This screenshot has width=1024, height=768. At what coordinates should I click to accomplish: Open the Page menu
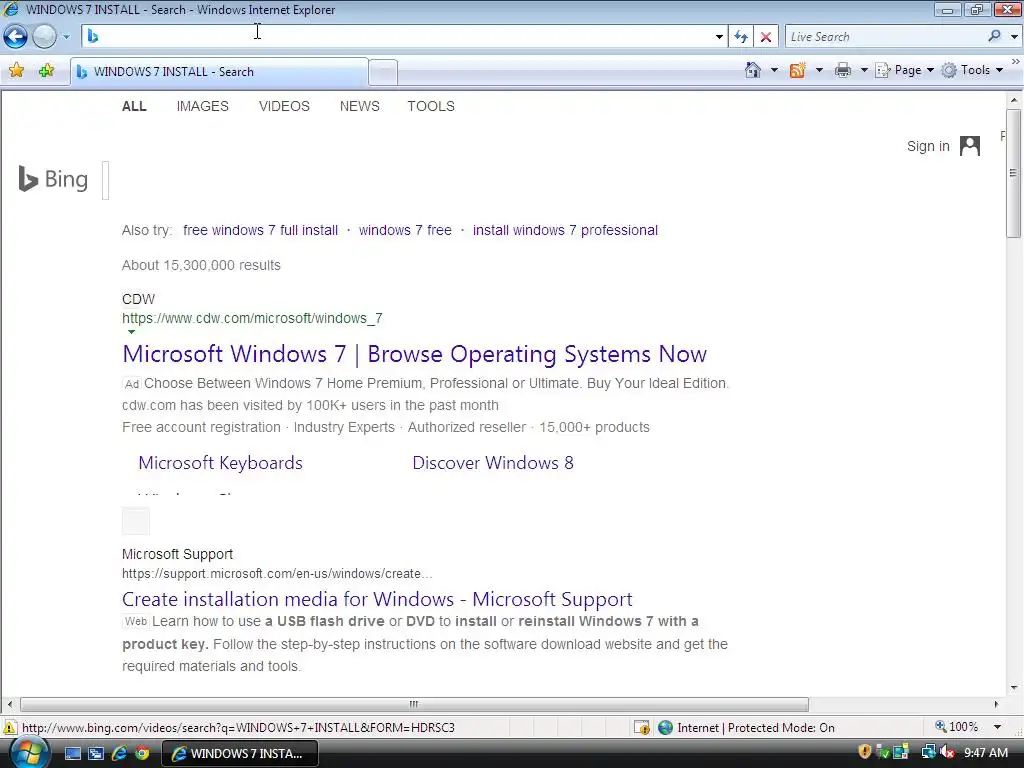click(904, 70)
